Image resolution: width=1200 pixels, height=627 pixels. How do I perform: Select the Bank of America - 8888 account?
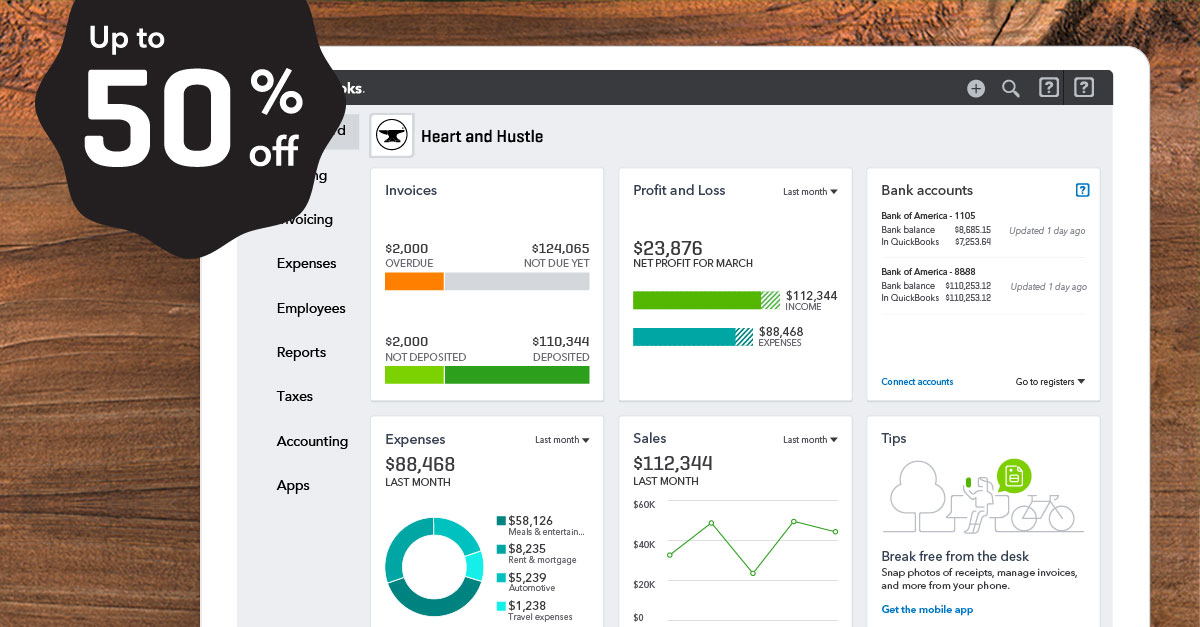928,271
